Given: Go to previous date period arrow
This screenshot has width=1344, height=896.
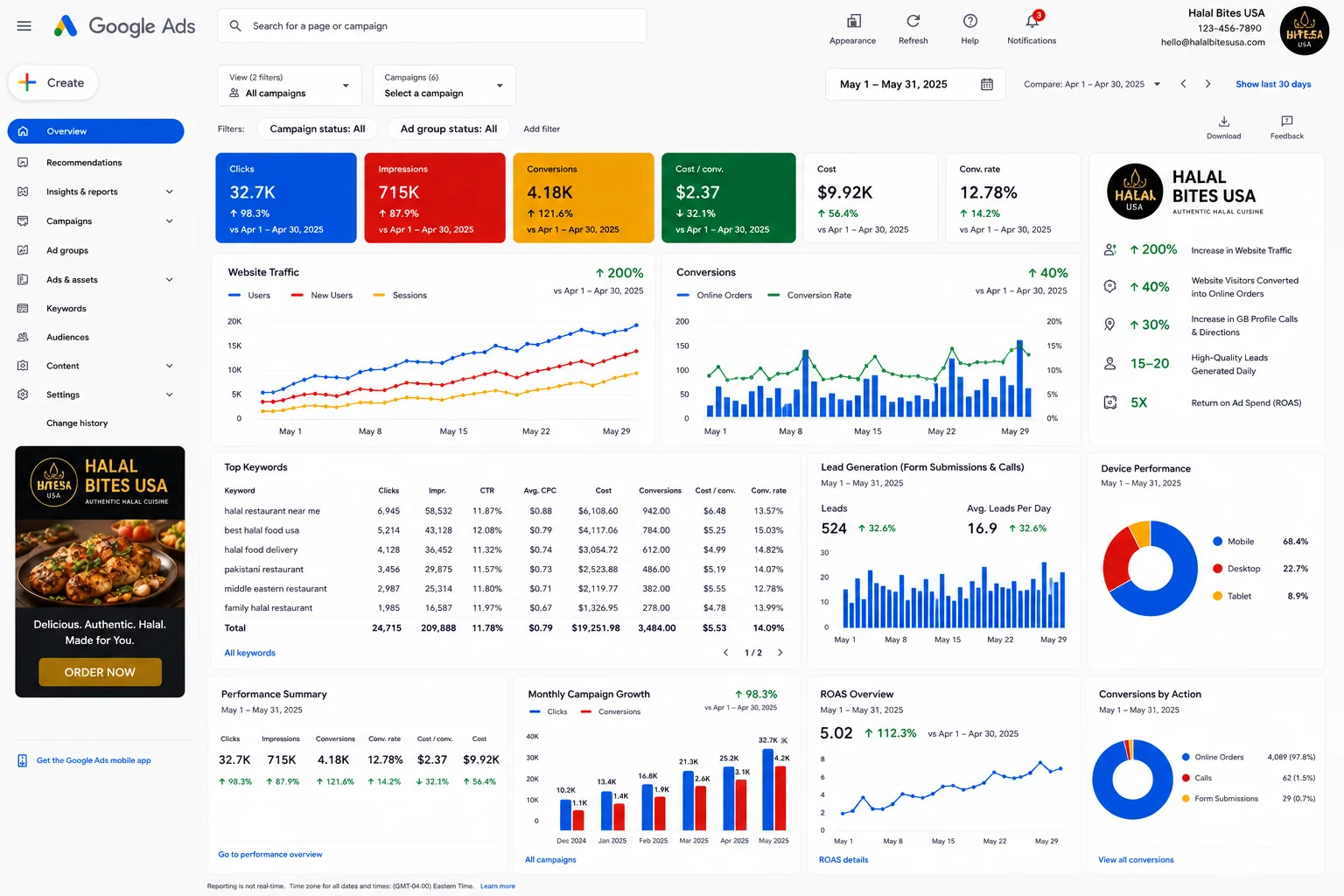Looking at the screenshot, I should click(1183, 84).
